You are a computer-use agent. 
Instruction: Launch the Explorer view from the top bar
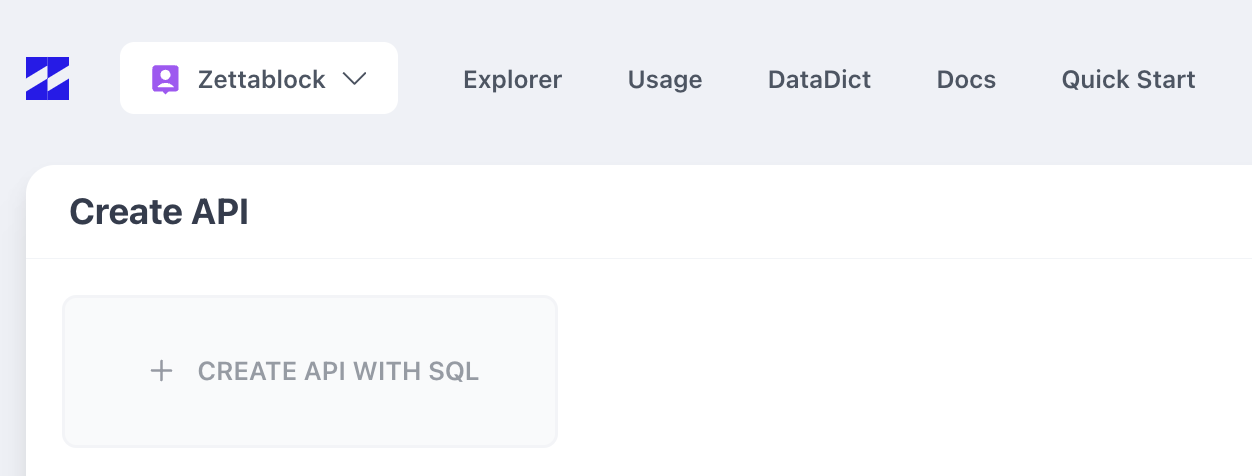[x=512, y=79]
